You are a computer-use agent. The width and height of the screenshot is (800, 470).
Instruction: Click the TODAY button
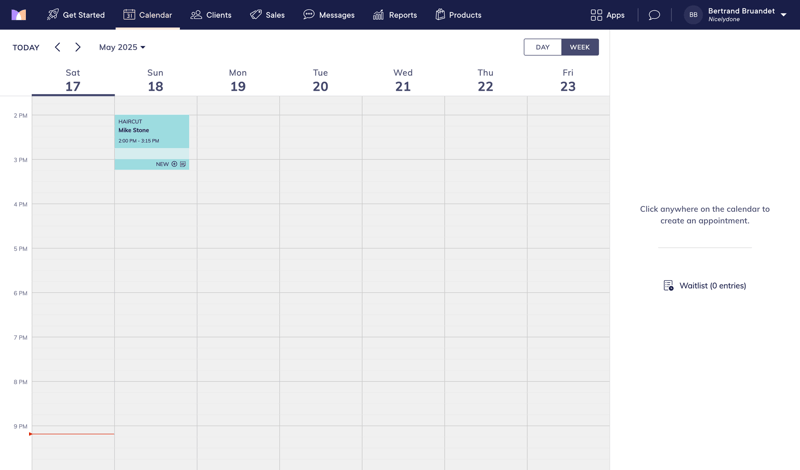click(x=26, y=47)
